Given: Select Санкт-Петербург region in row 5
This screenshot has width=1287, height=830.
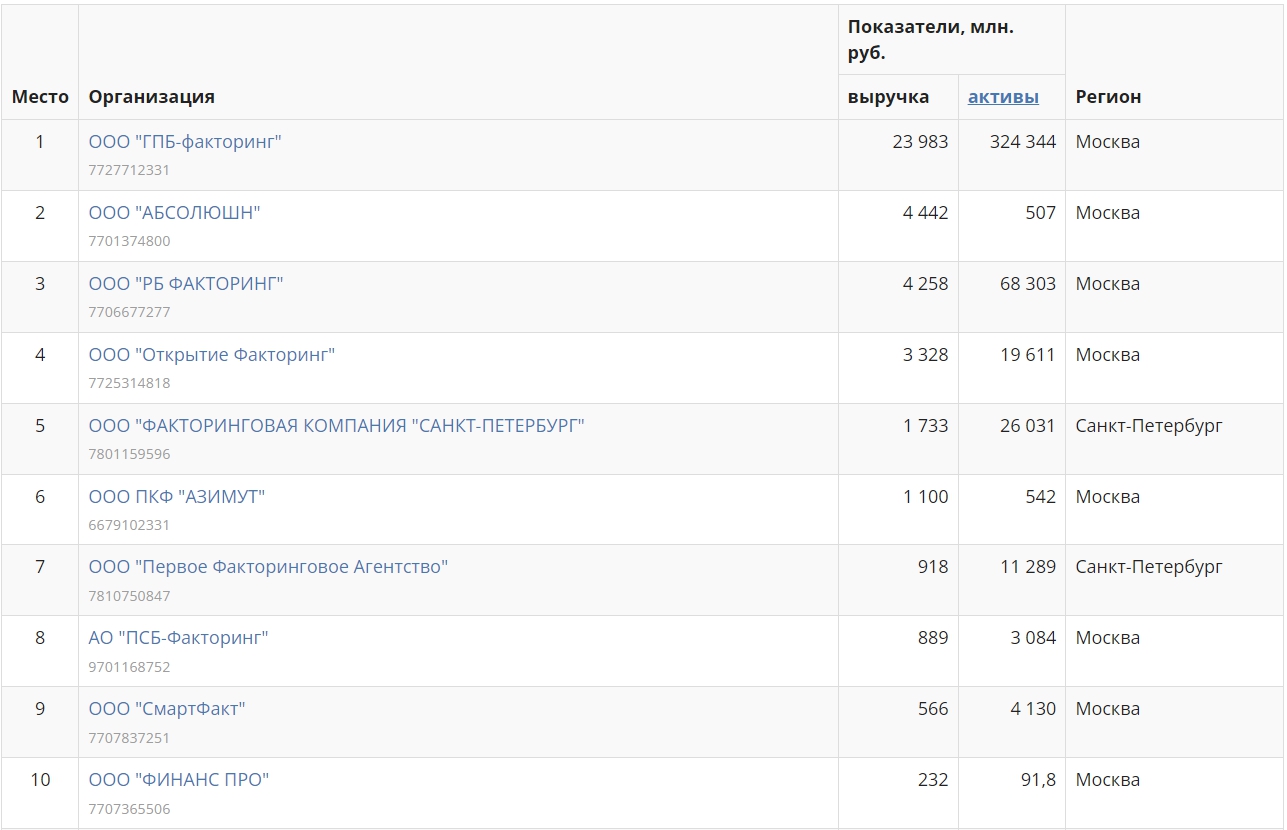Looking at the screenshot, I should pyautogui.click(x=1149, y=426).
